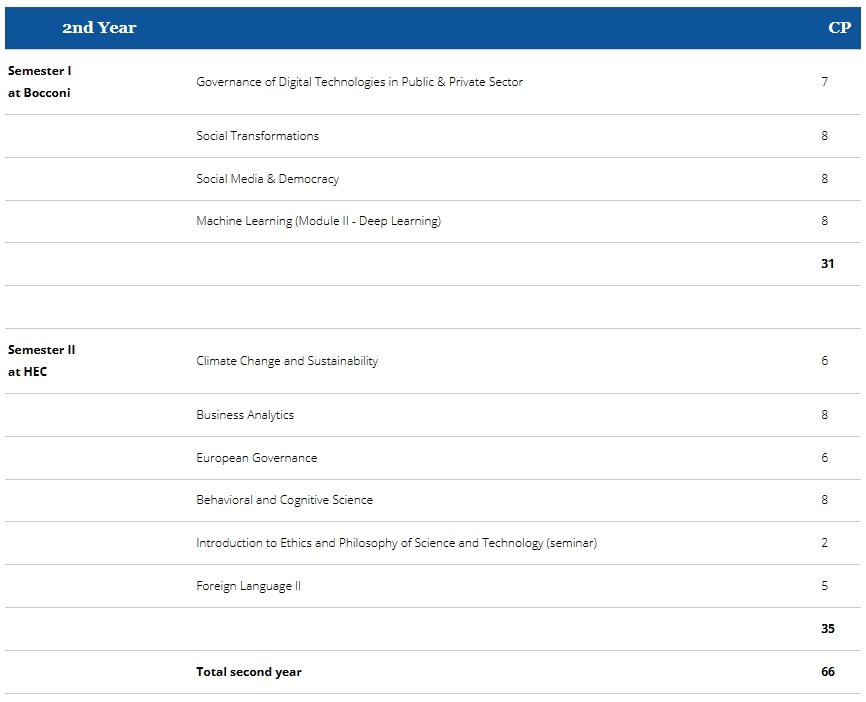Click CP value 8 for Social Media & Democracy

click(825, 178)
